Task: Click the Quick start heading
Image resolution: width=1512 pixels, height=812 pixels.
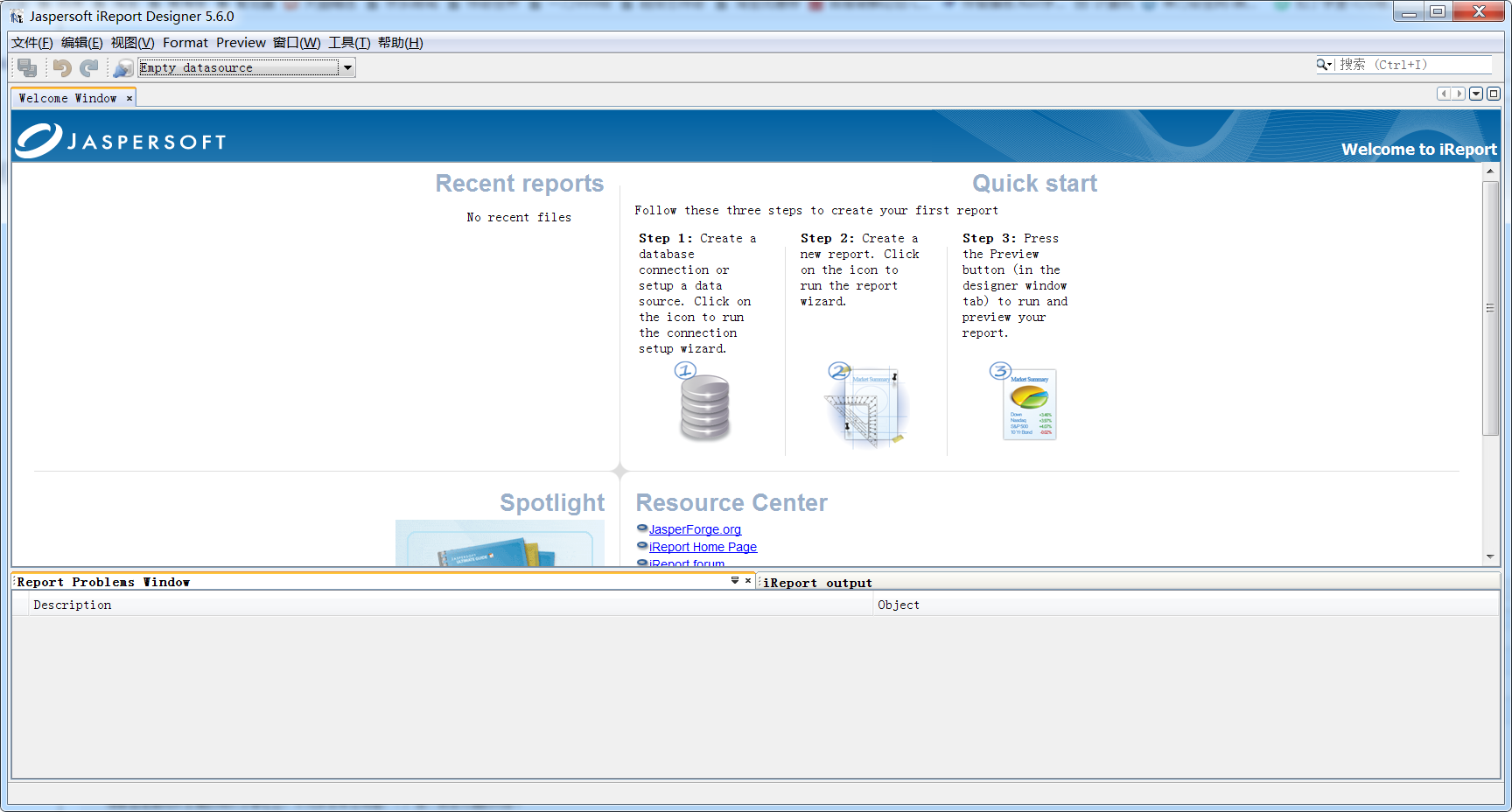Action: [x=1034, y=184]
